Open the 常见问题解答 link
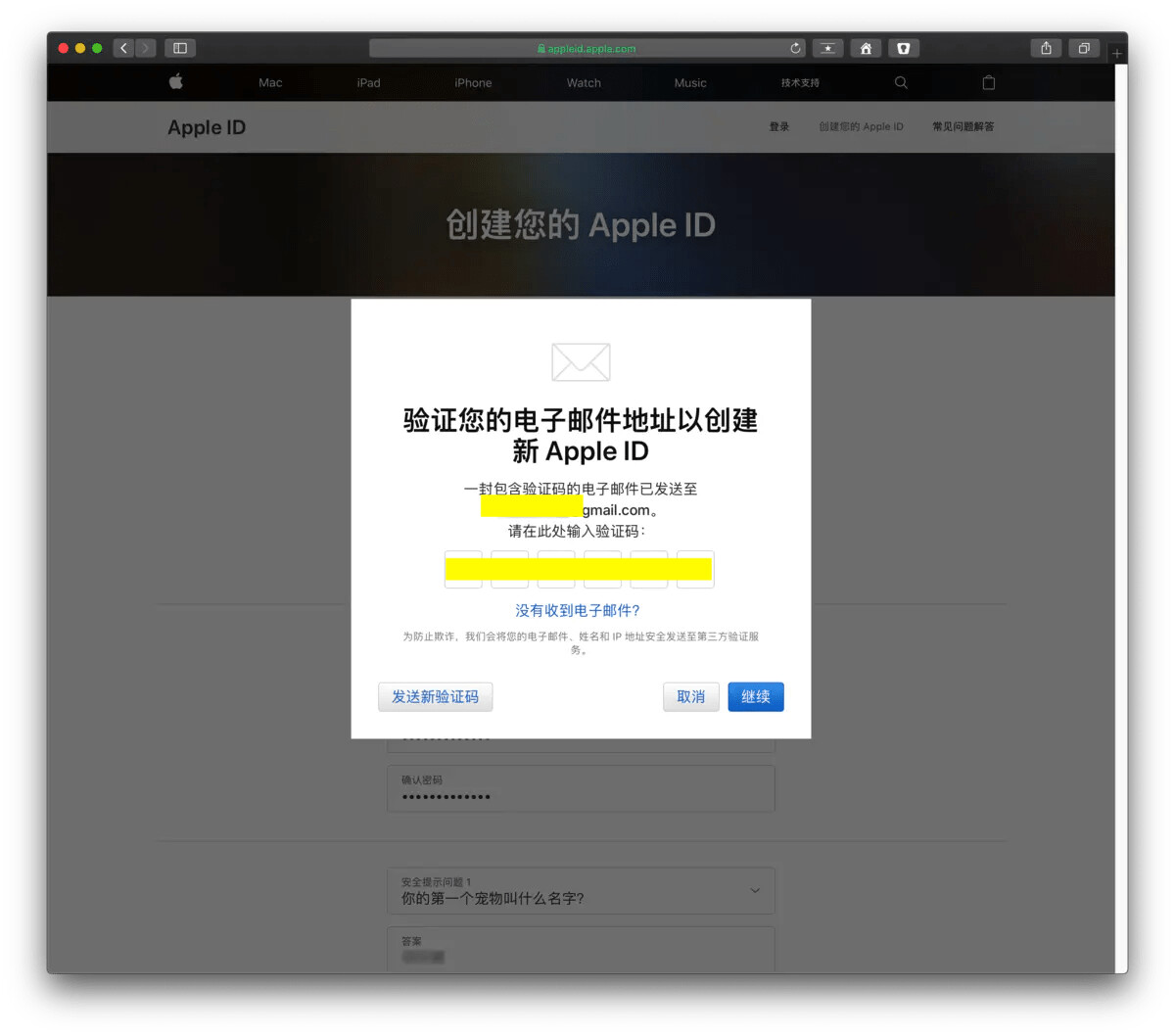This screenshot has height=1036, width=1175. click(963, 126)
